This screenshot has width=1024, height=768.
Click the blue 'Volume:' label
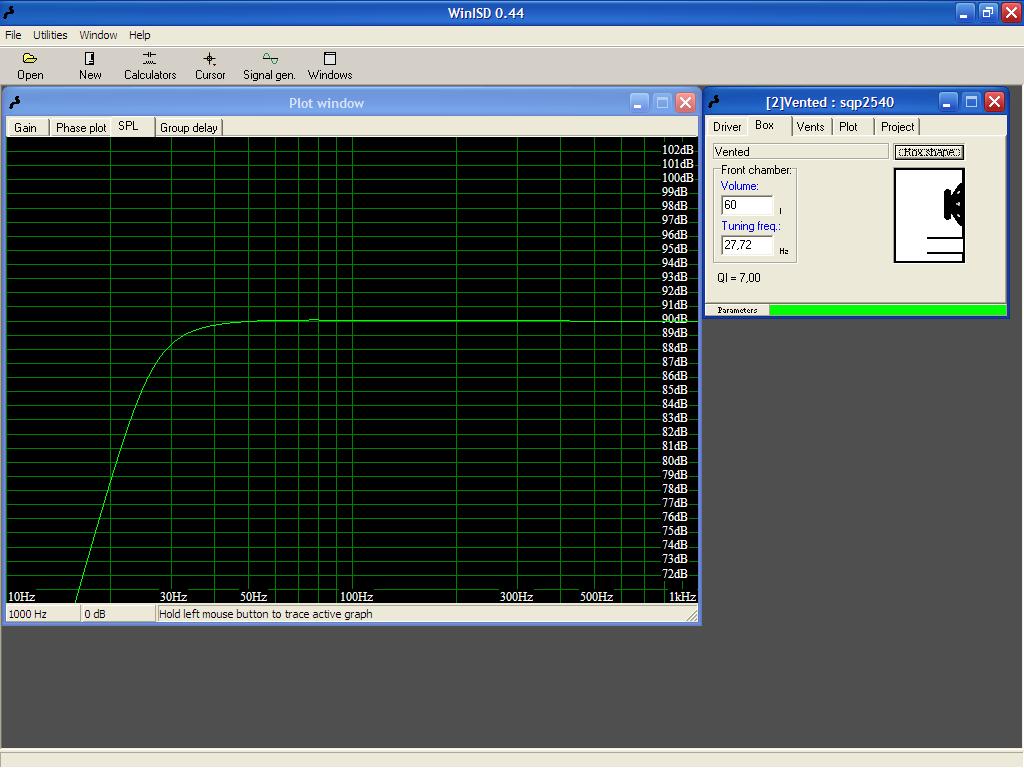point(739,186)
